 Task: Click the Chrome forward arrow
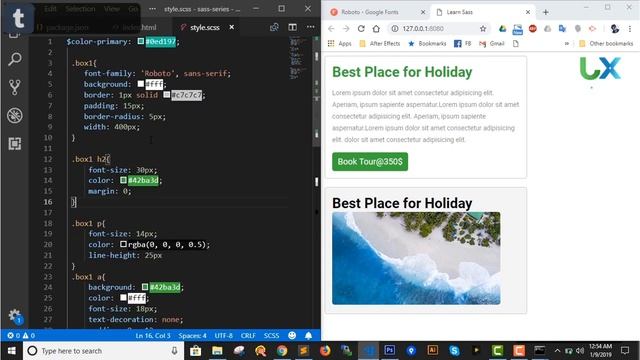point(346,29)
